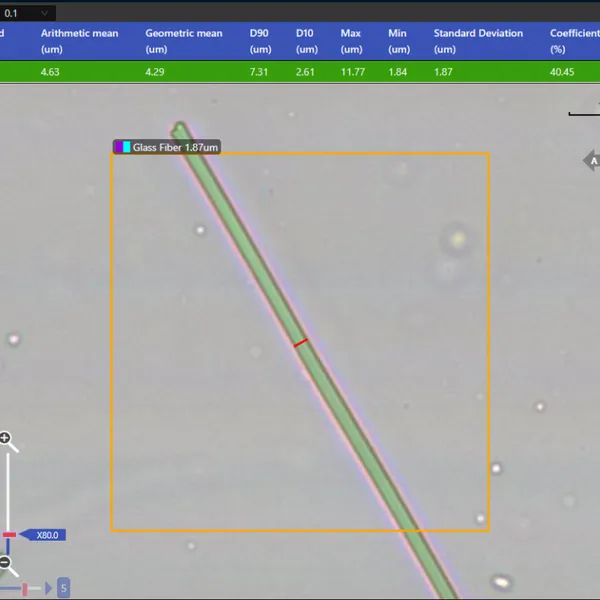Screen dimensions: 600x600
Task: Click the Min value 1.84
Action: tap(398, 72)
